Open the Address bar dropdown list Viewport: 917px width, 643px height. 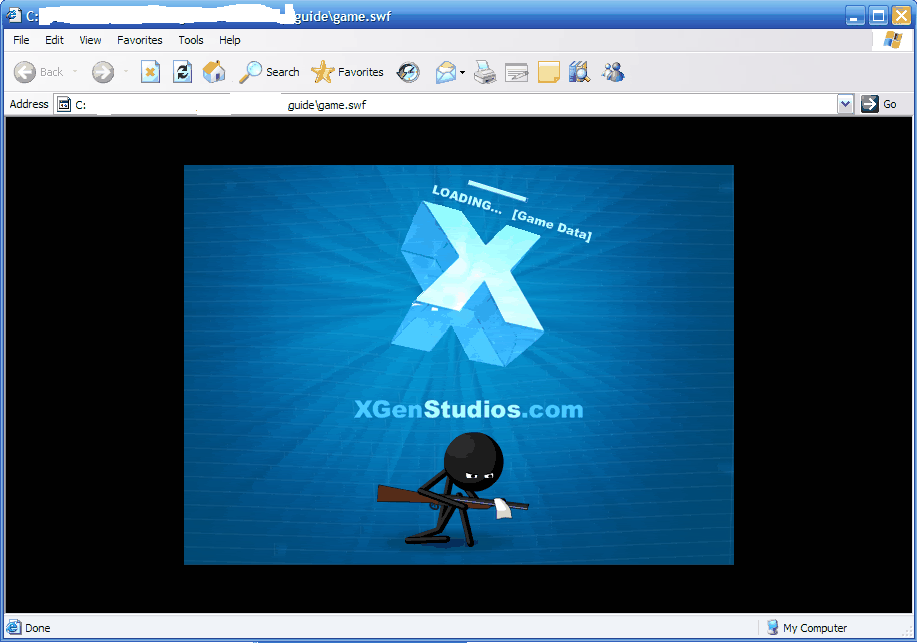845,104
